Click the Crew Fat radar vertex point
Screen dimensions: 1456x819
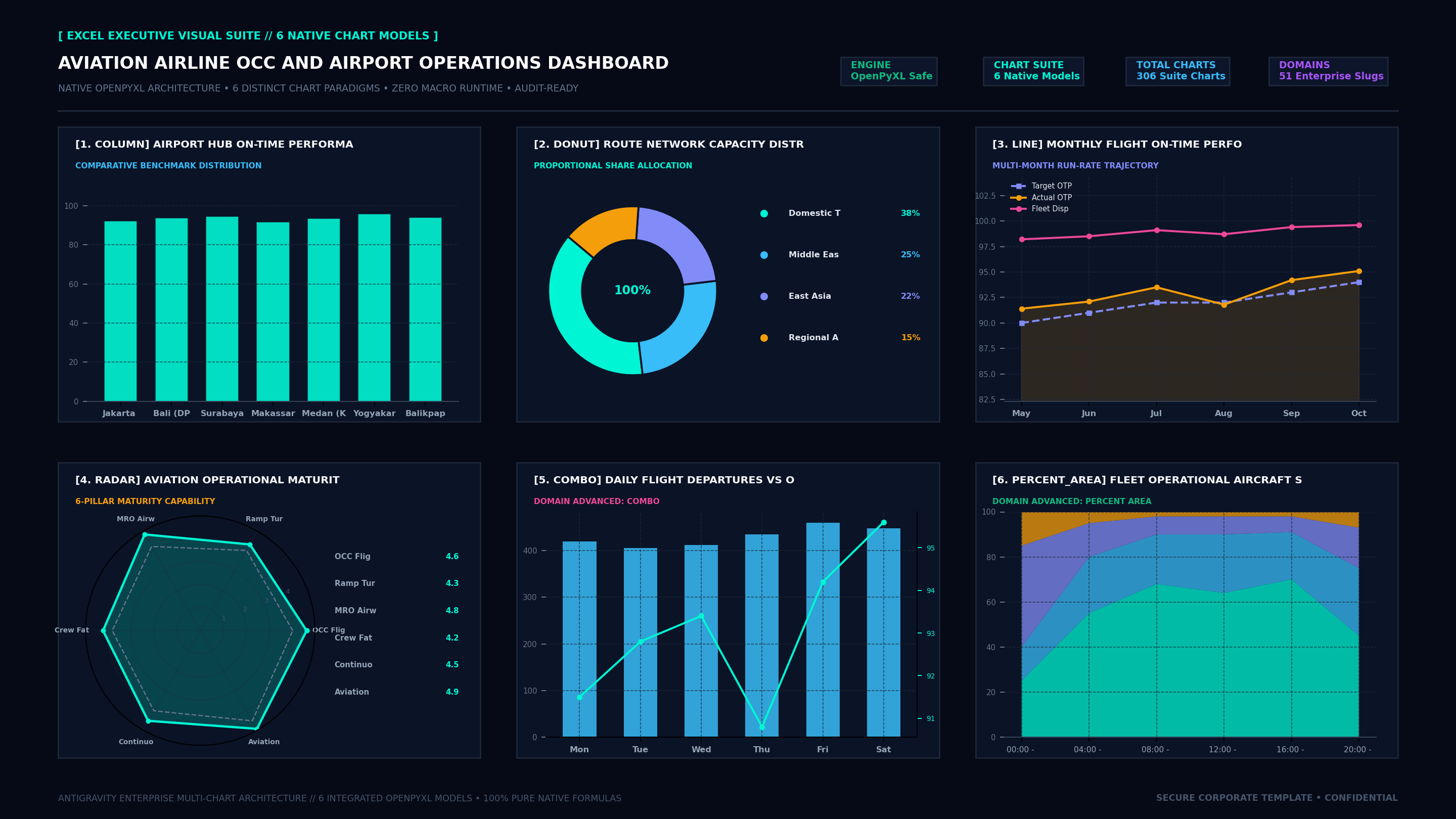[103, 630]
